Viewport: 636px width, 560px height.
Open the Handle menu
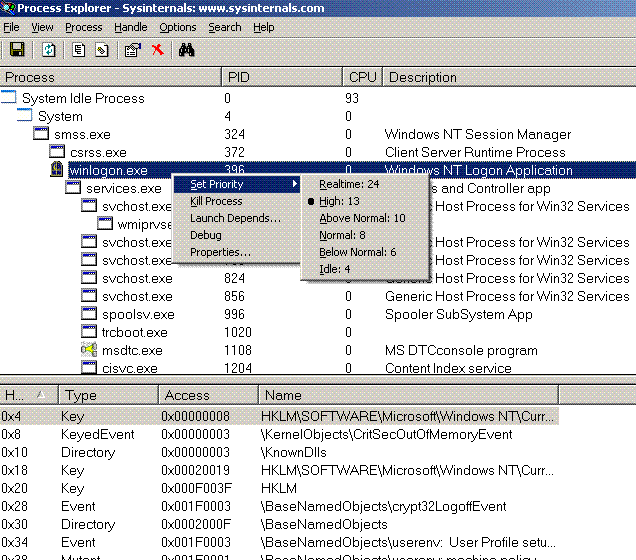pyautogui.click(x=131, y=27)
